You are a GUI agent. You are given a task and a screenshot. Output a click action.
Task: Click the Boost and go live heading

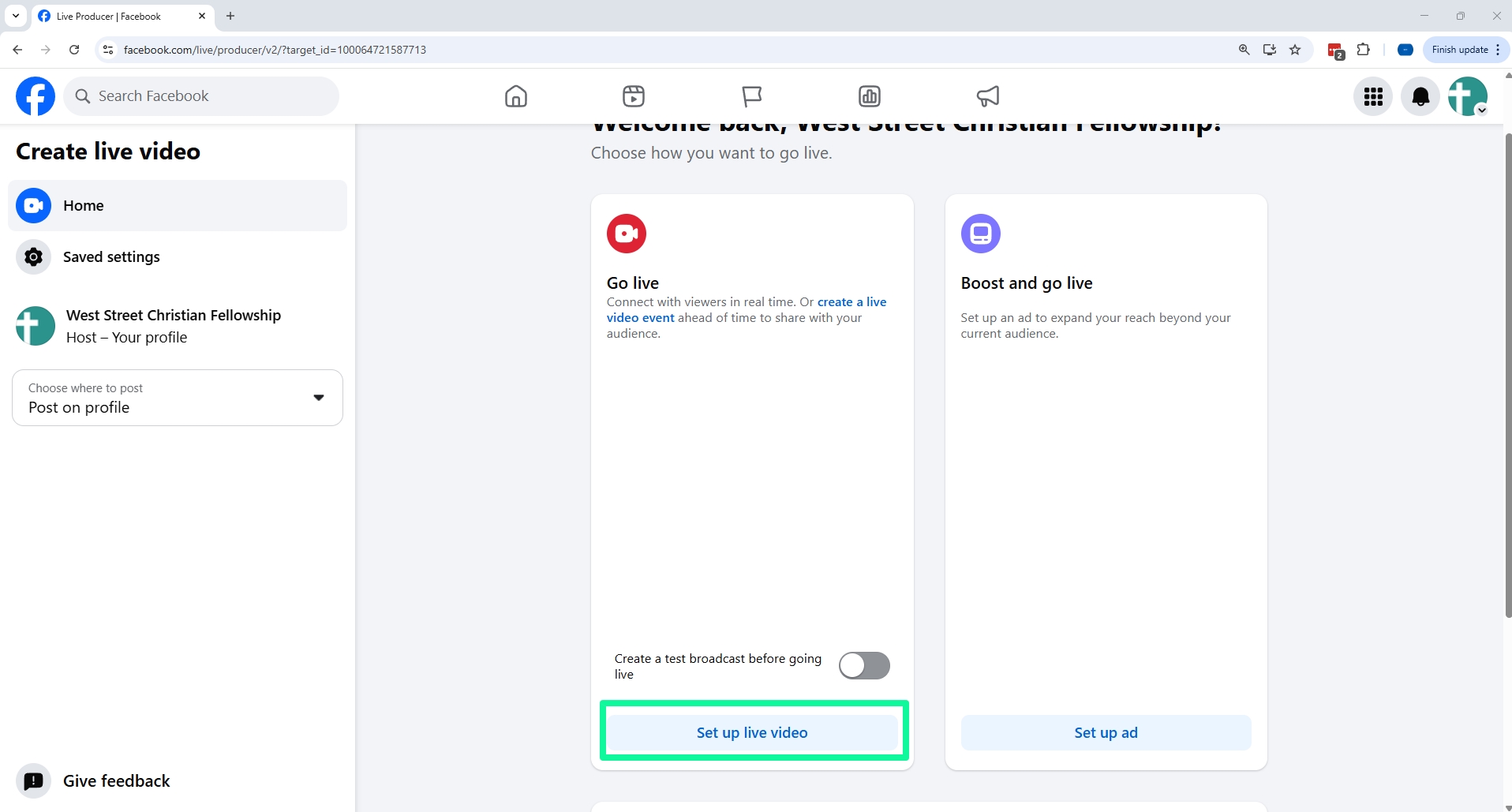click(x=1027, y=283)
